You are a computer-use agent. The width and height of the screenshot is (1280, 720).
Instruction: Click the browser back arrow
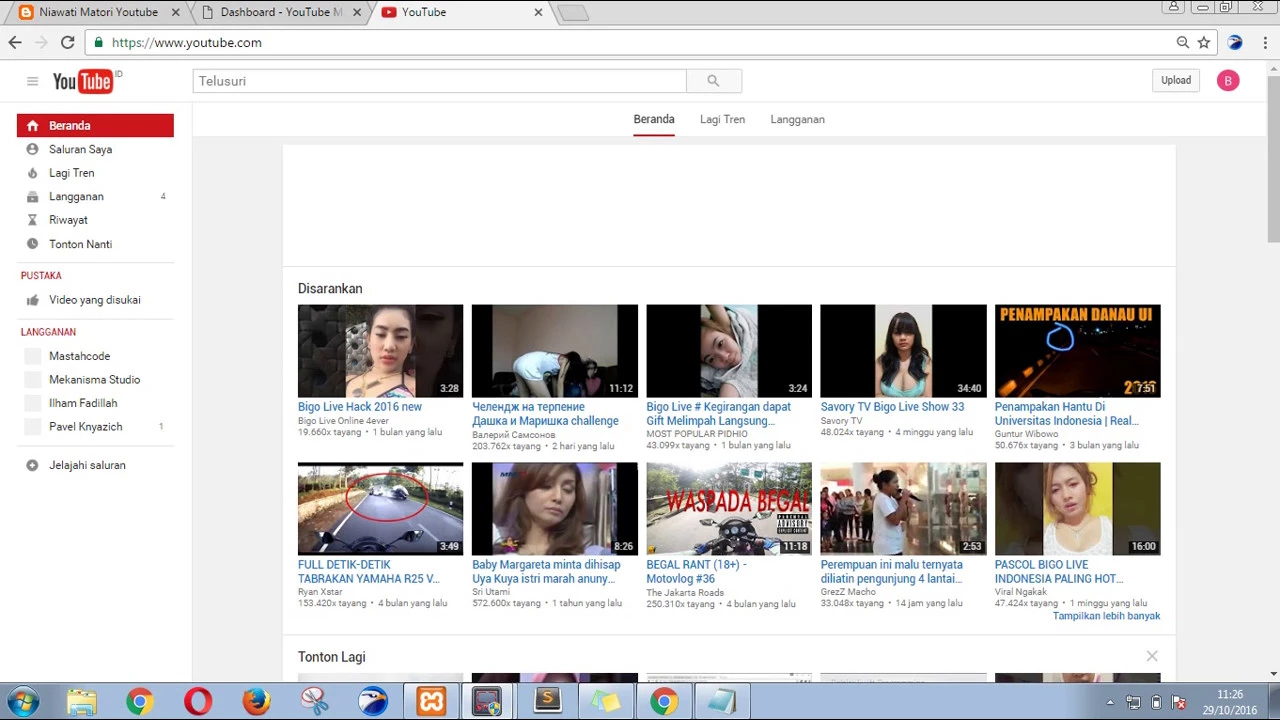point(15,42)
